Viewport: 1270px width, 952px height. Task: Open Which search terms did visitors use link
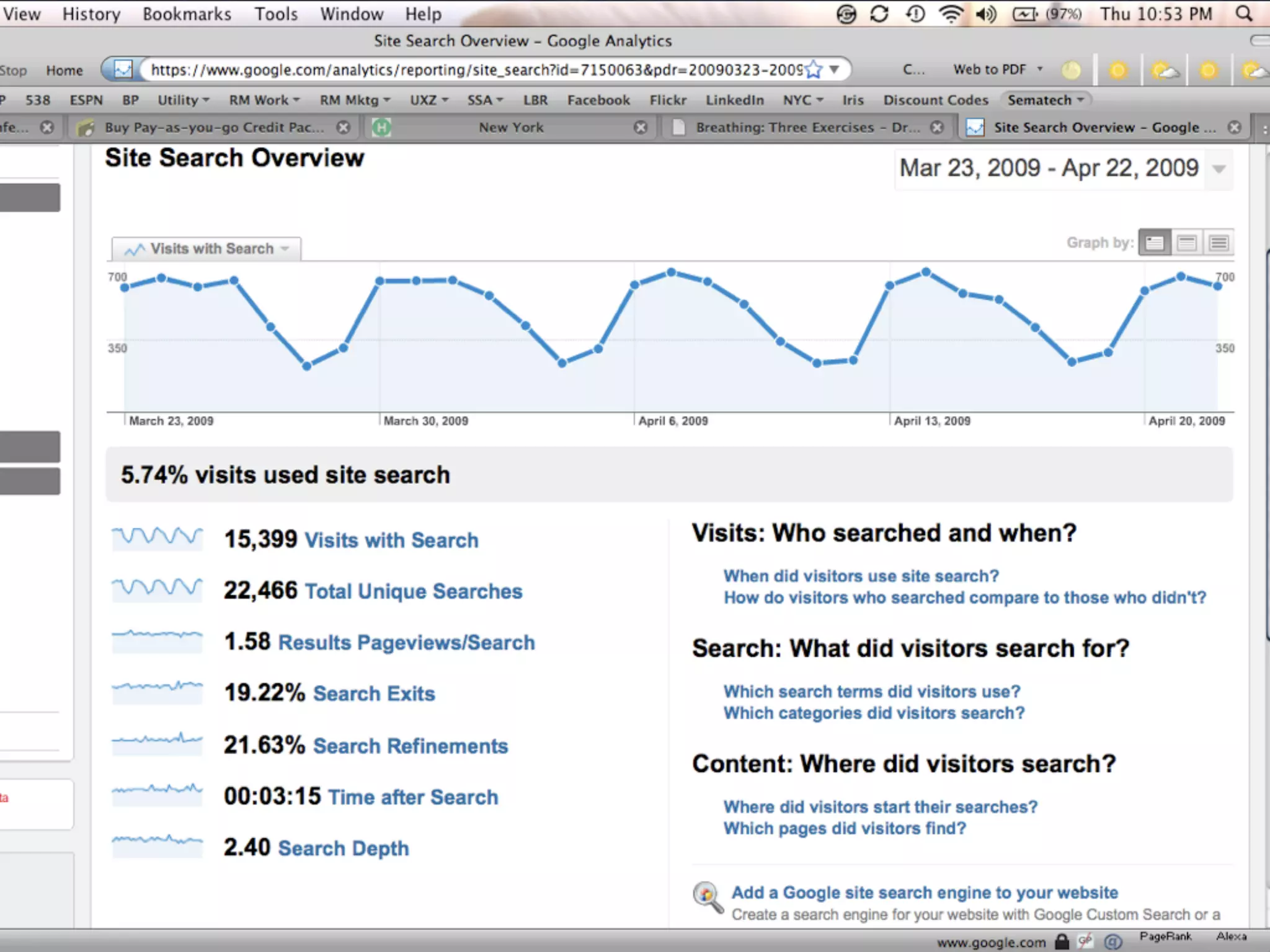point(872,691)
